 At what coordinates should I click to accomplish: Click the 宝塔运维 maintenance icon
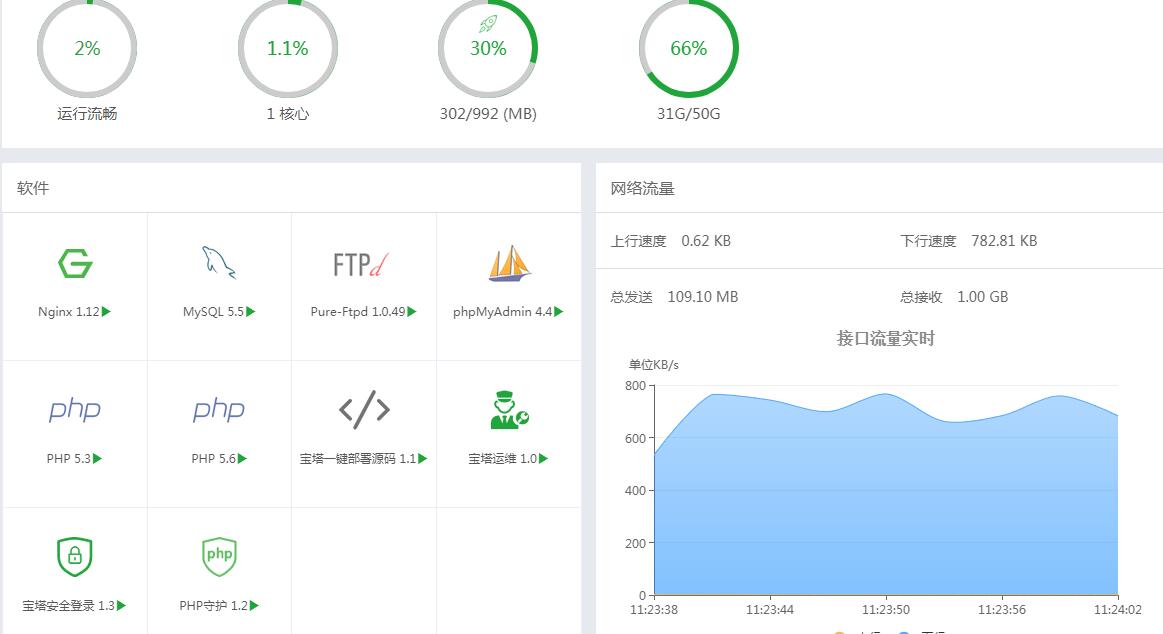point(508,409)
